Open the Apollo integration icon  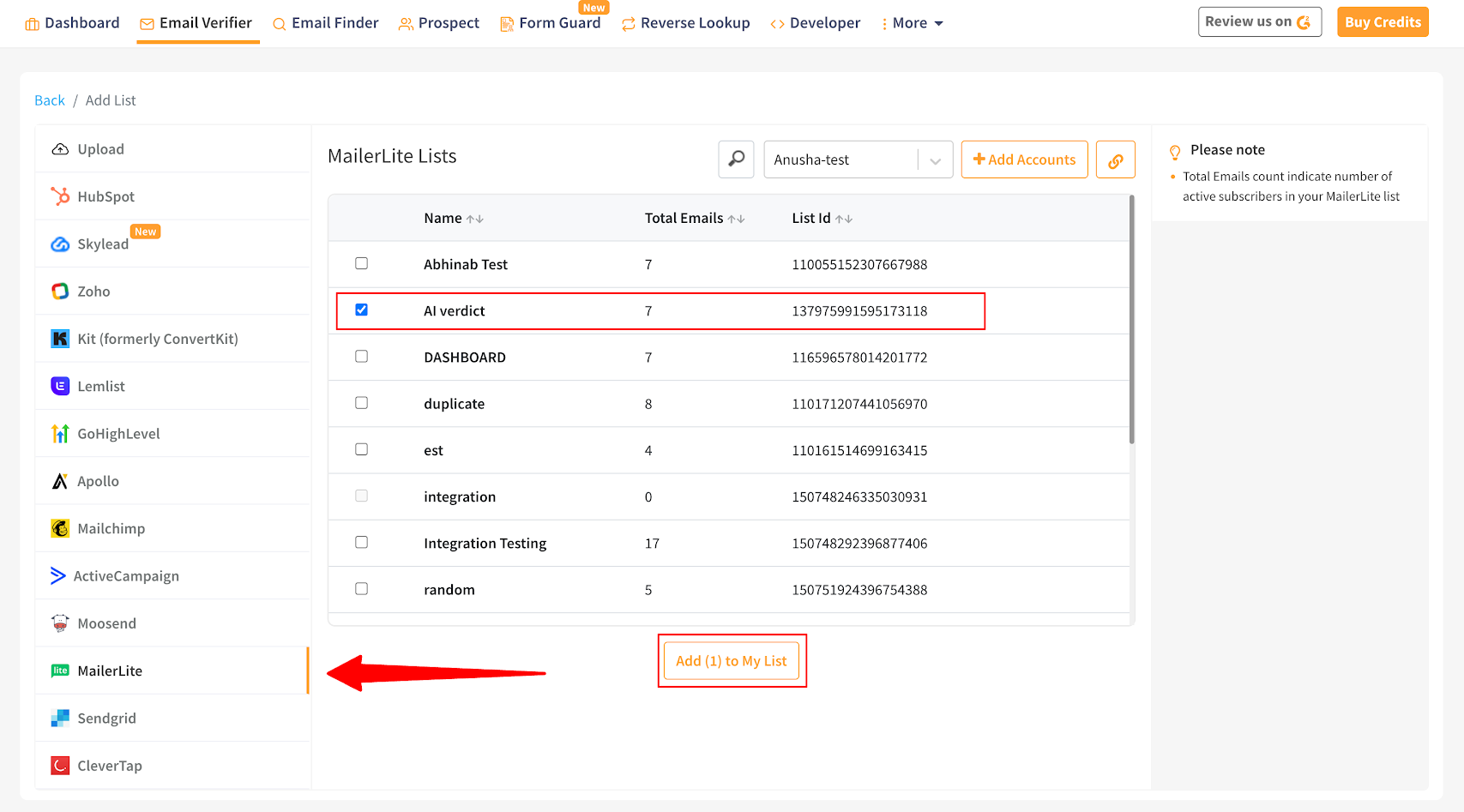pyautogui.click(x=60, y=481)
